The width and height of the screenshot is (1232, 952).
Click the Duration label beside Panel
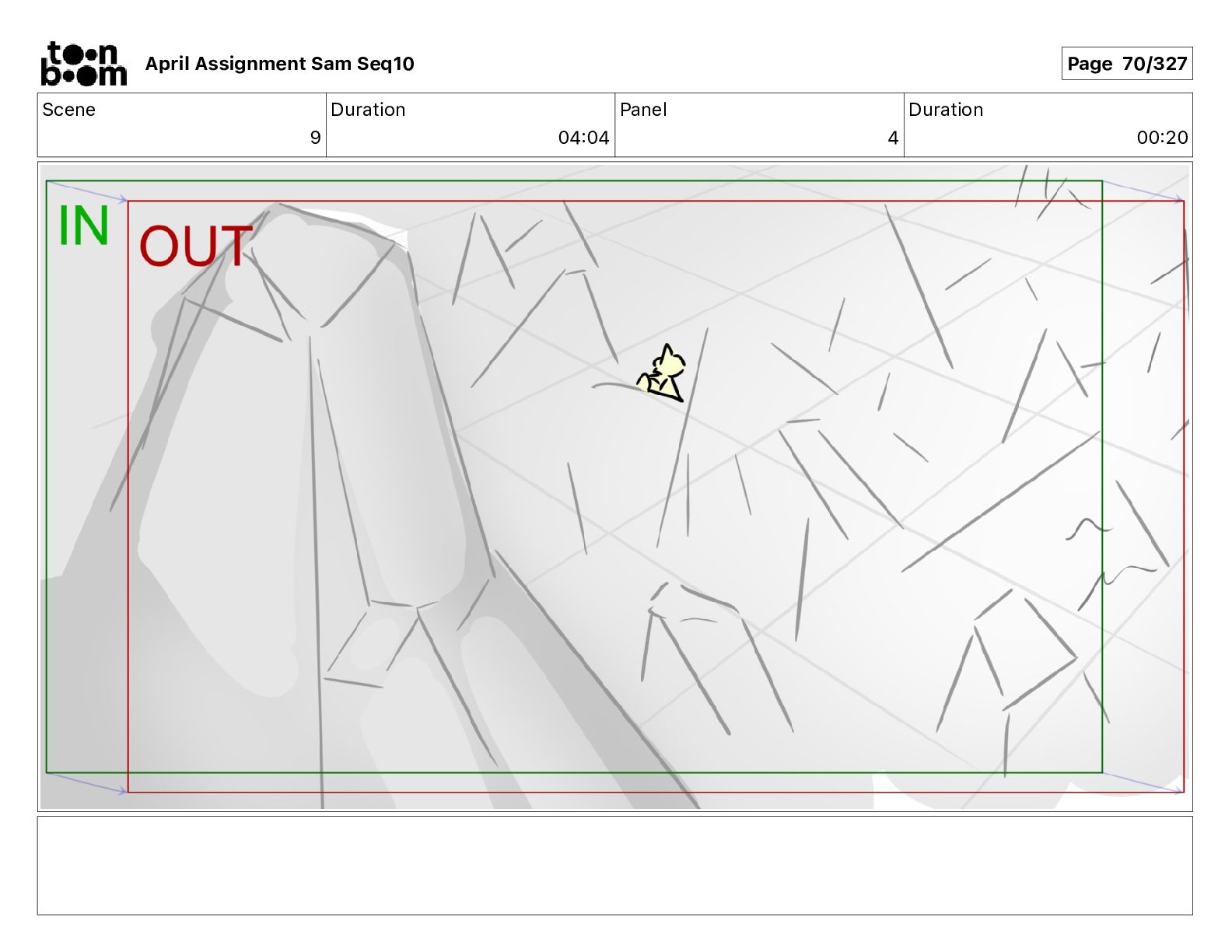click(946, 110)
